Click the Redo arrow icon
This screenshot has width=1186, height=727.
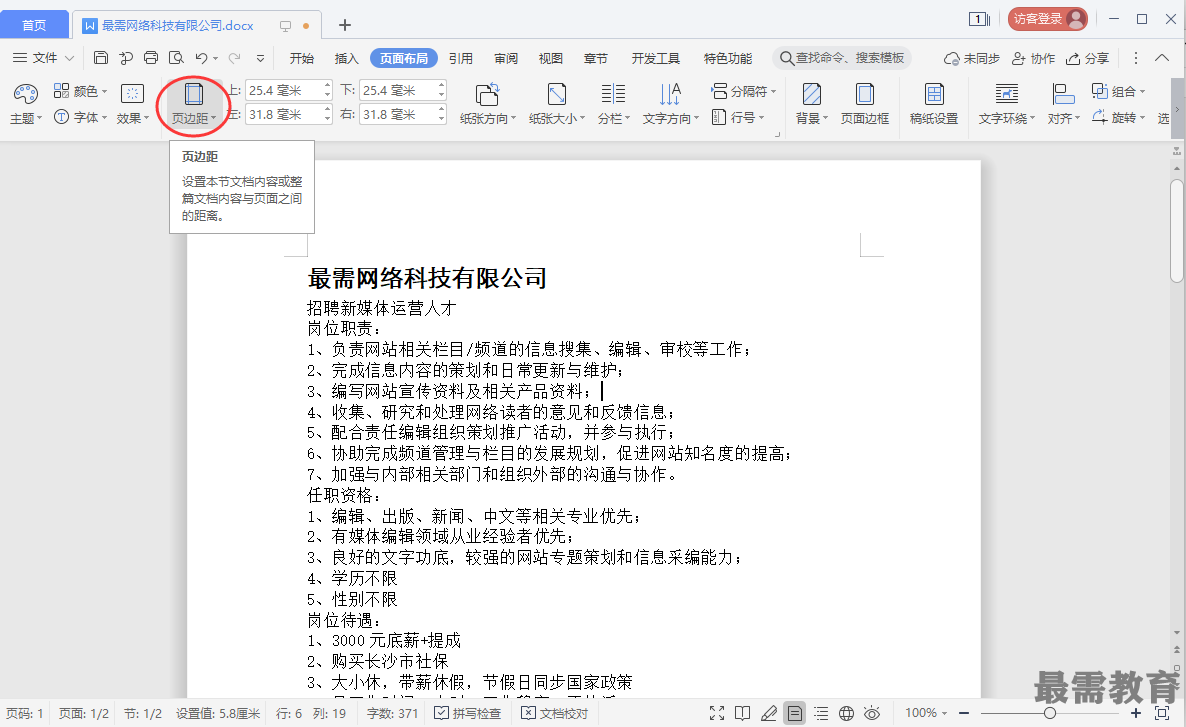coord(234,57)
